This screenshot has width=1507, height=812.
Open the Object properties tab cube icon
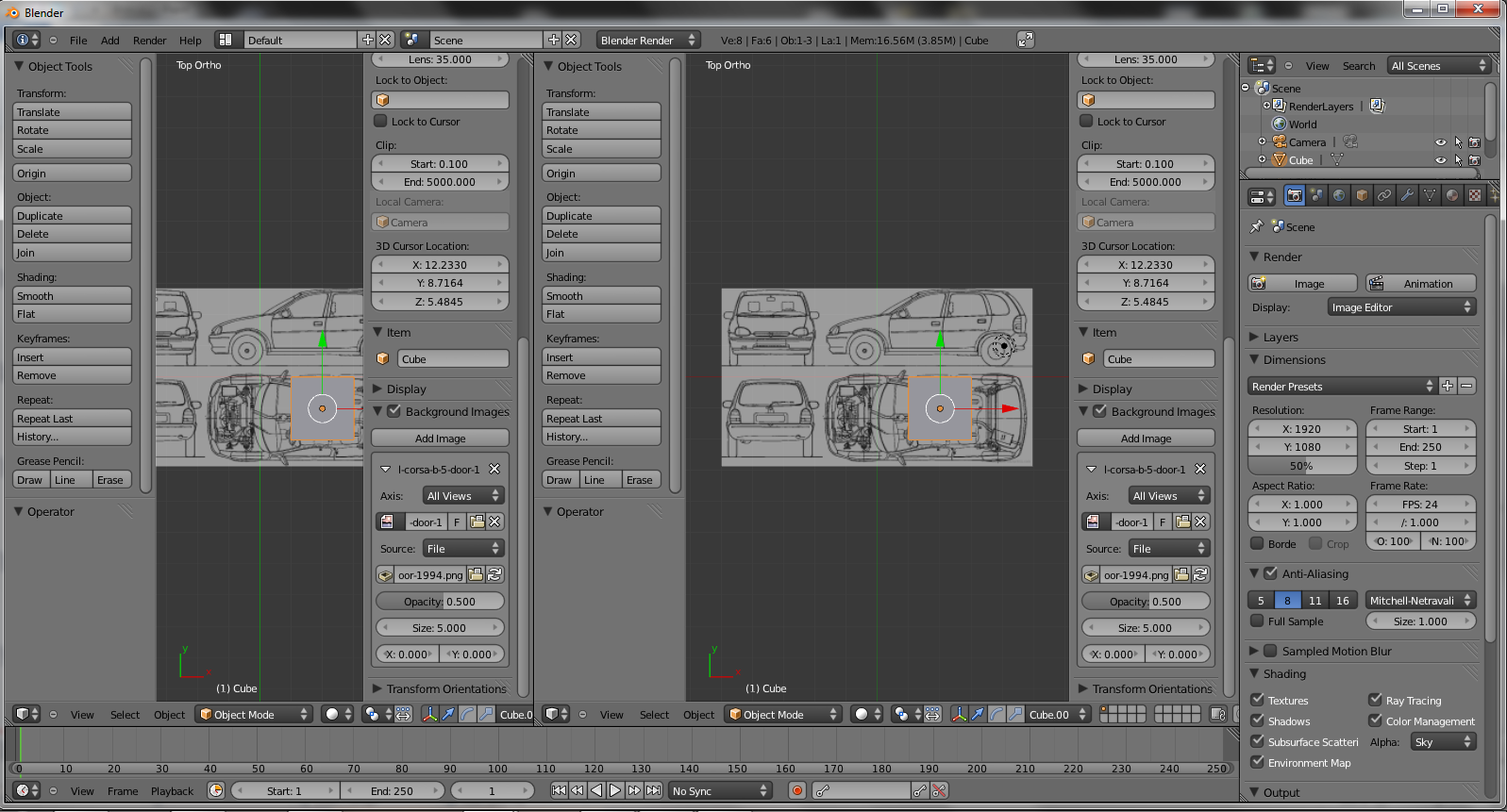click(x=1362, y=195)
